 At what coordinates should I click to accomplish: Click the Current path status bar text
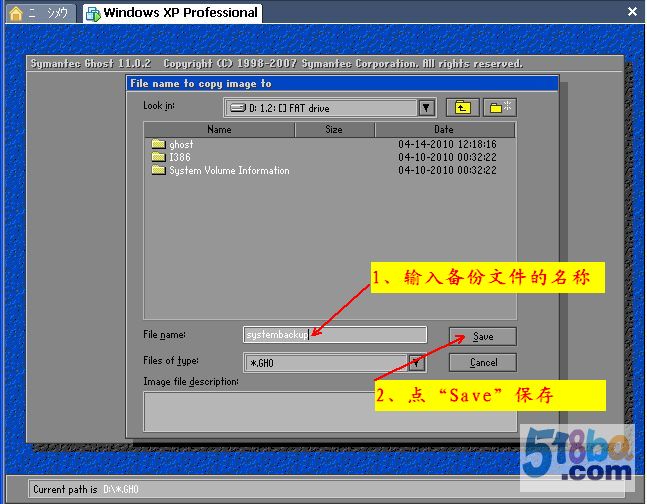pos(86,490)
